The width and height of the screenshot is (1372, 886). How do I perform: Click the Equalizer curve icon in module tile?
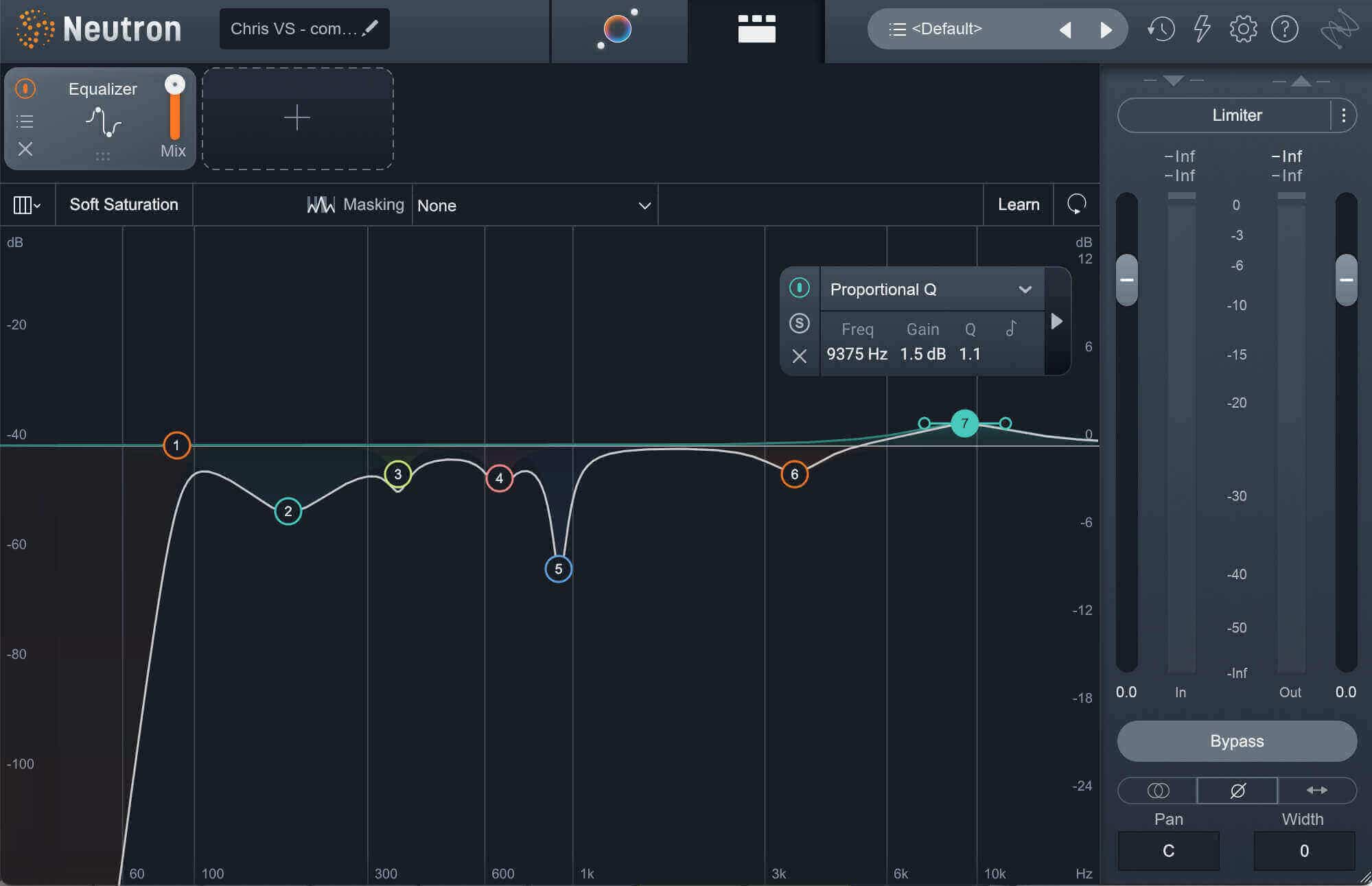tap(103, 121)
